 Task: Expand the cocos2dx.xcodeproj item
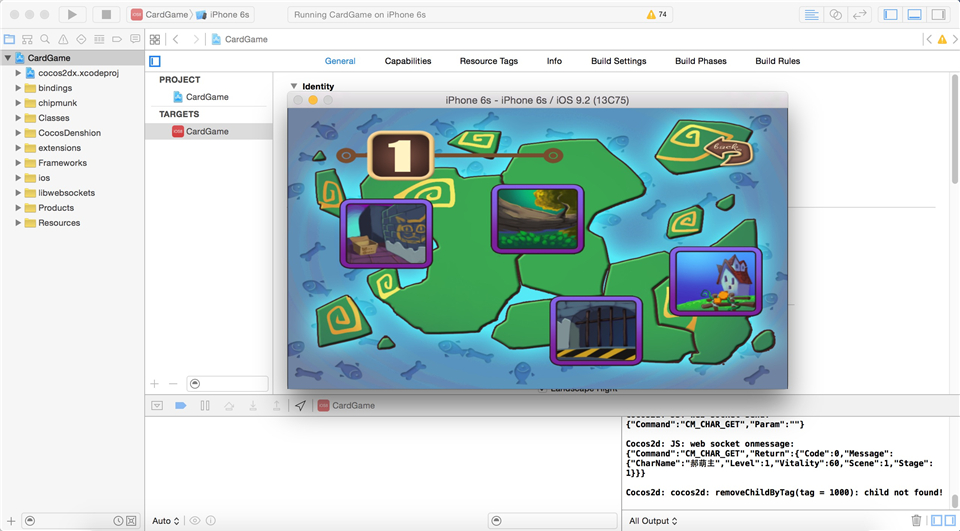click(18, 73)
